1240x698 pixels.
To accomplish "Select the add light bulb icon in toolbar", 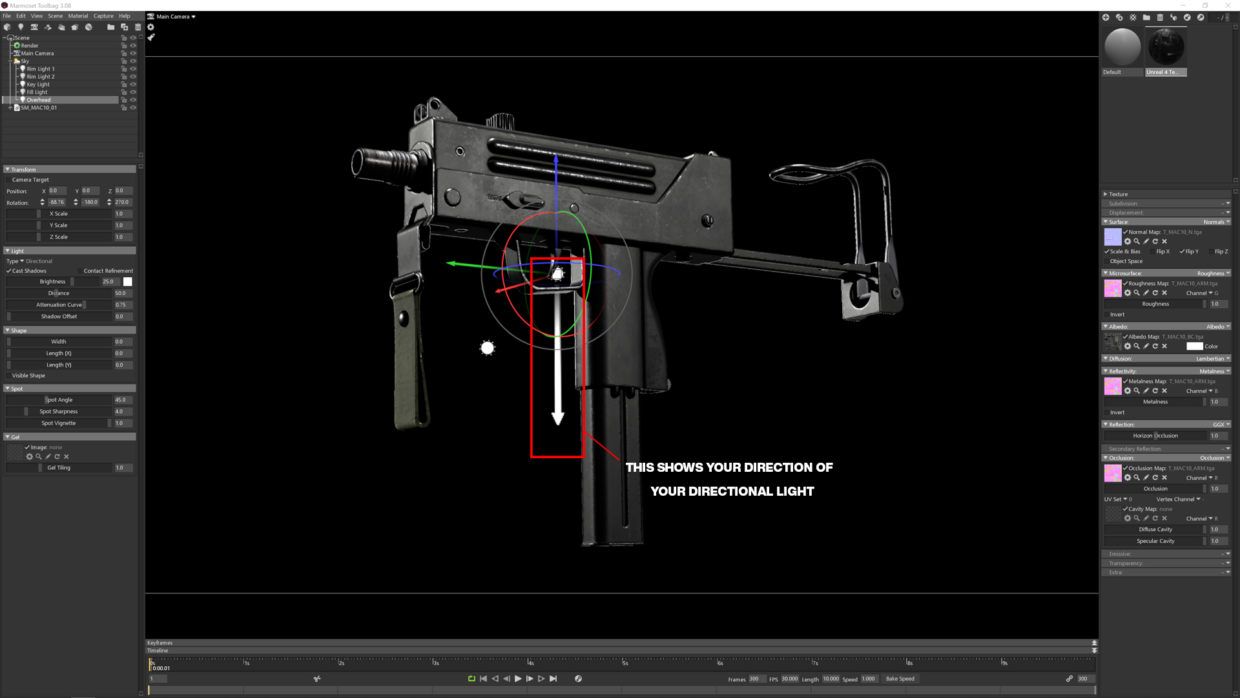I will click(x=21, y=27).
